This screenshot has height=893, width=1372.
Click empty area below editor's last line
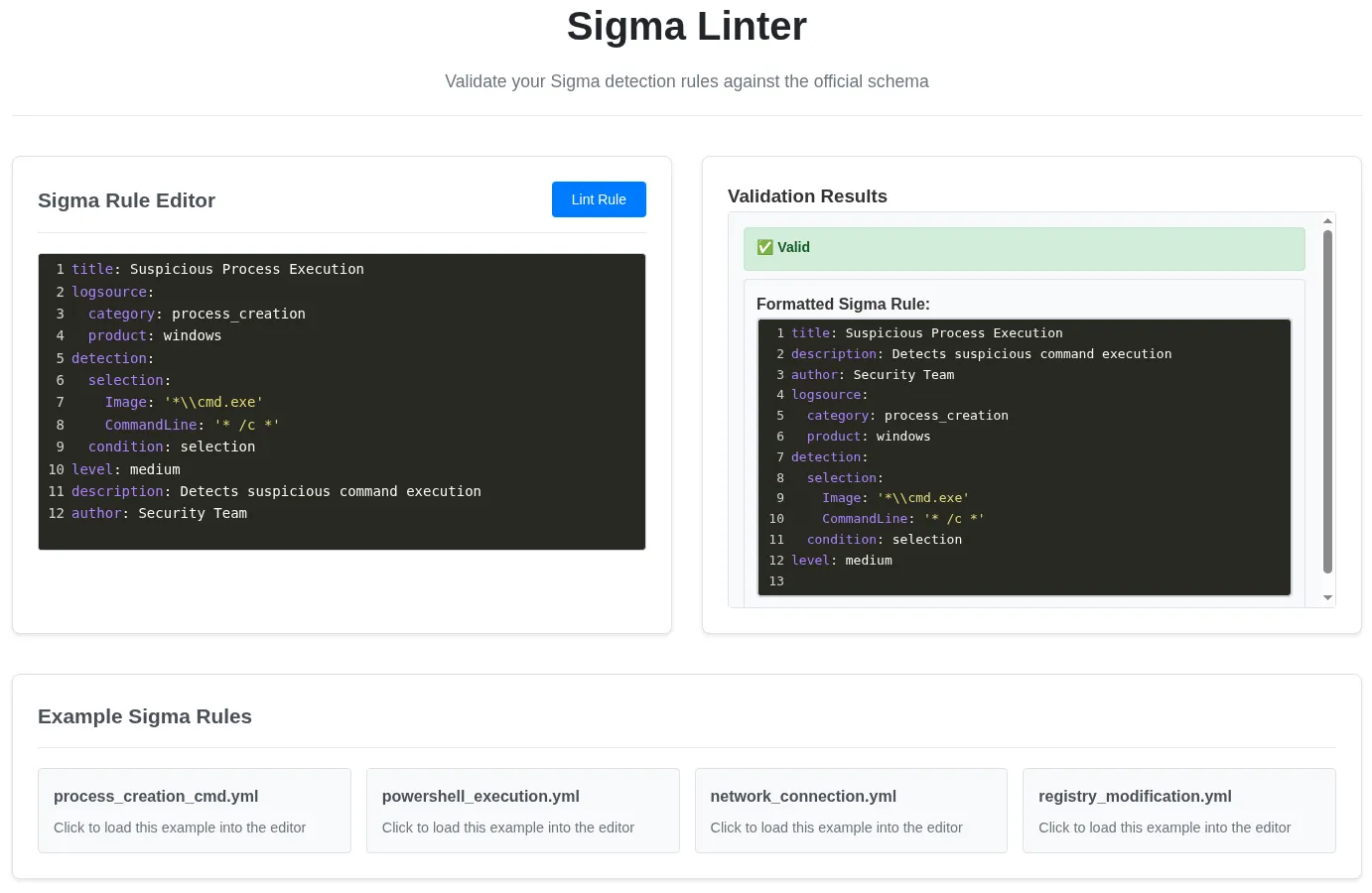(342, 536)
